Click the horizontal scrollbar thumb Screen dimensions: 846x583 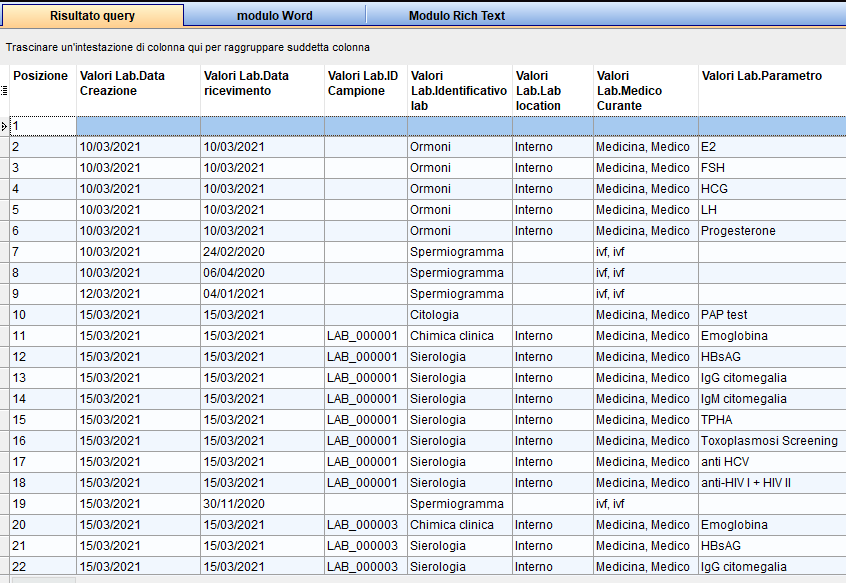coord(44,580)
